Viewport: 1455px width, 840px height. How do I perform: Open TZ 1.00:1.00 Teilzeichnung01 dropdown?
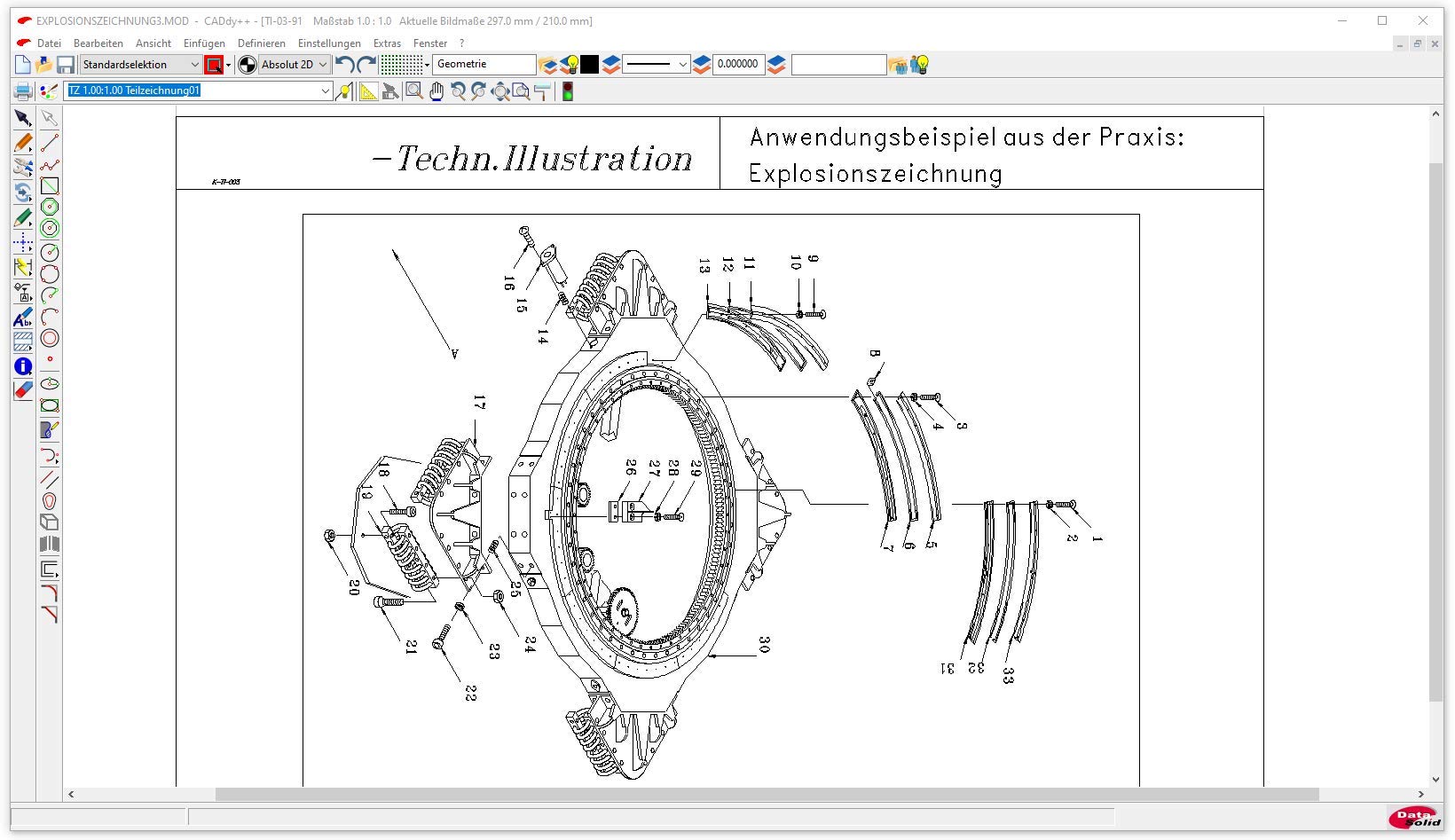coord(199,90)
